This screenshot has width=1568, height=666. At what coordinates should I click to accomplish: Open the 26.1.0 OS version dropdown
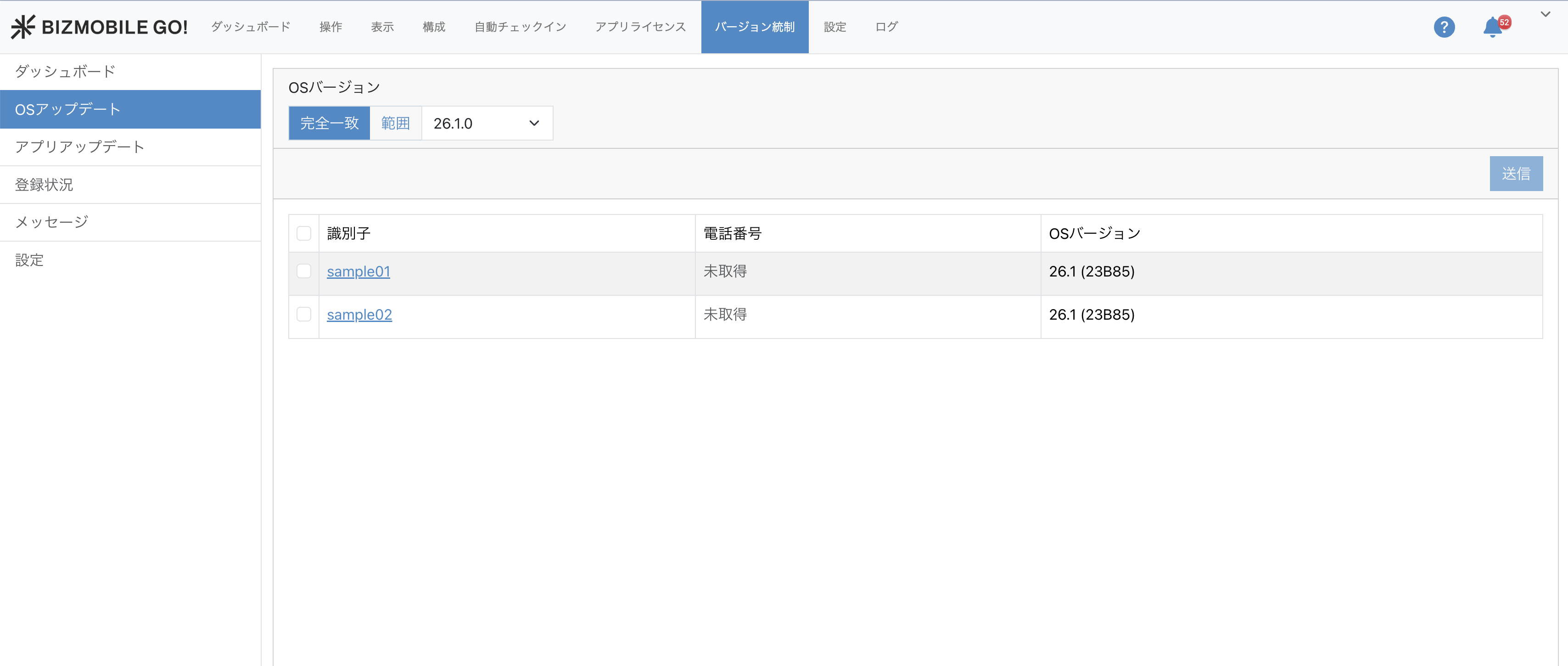487,124
